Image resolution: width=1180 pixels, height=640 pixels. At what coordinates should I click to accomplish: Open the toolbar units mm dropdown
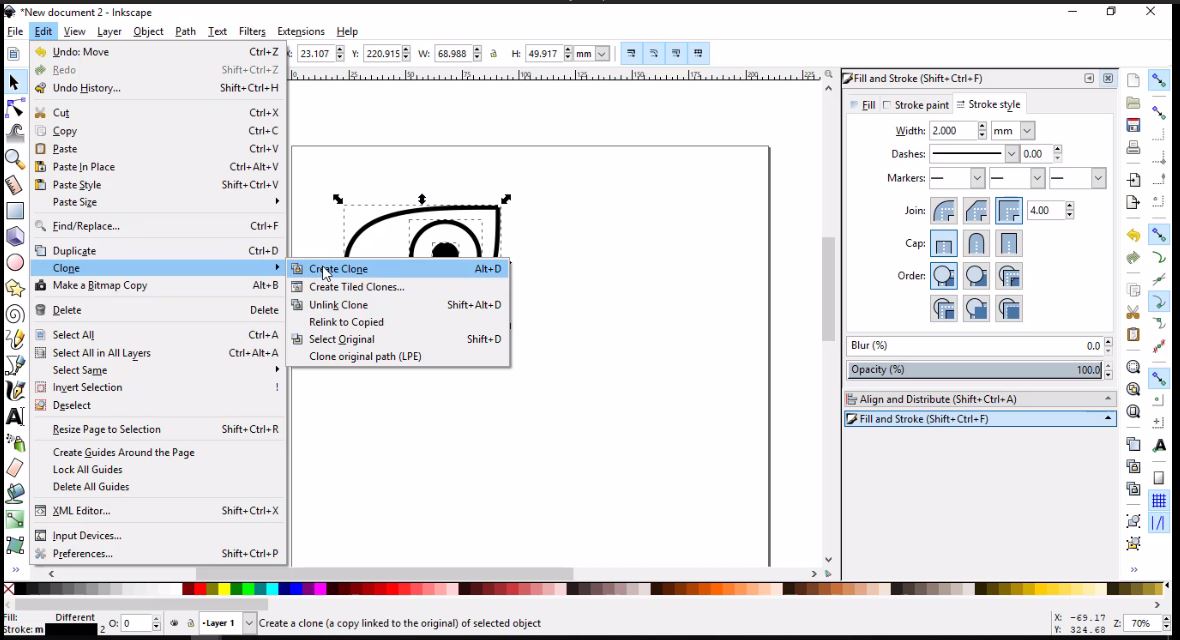[602, 53]
